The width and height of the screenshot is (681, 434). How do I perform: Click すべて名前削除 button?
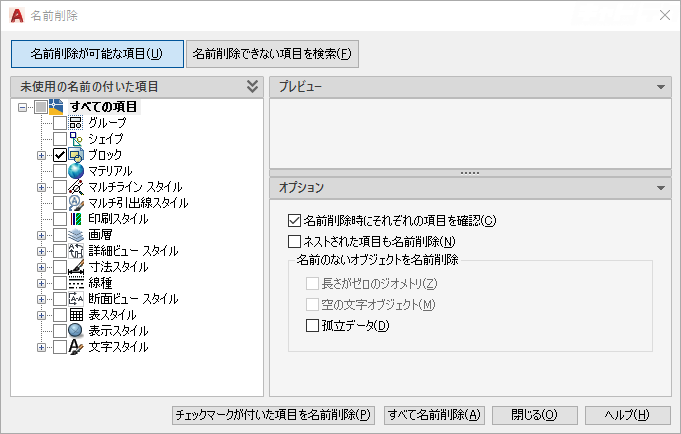point(434,415)
